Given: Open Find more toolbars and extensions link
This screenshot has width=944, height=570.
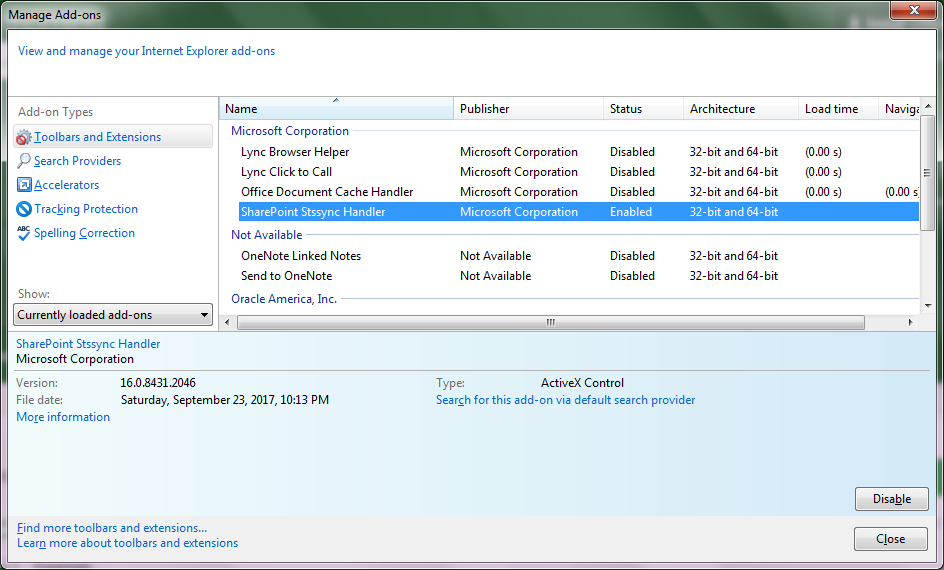Looking at the screenshot, I should (111, 528).
